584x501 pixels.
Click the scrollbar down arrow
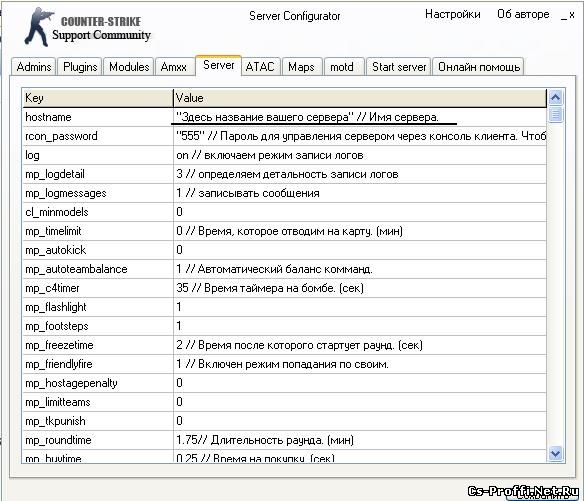pos(555,453)
